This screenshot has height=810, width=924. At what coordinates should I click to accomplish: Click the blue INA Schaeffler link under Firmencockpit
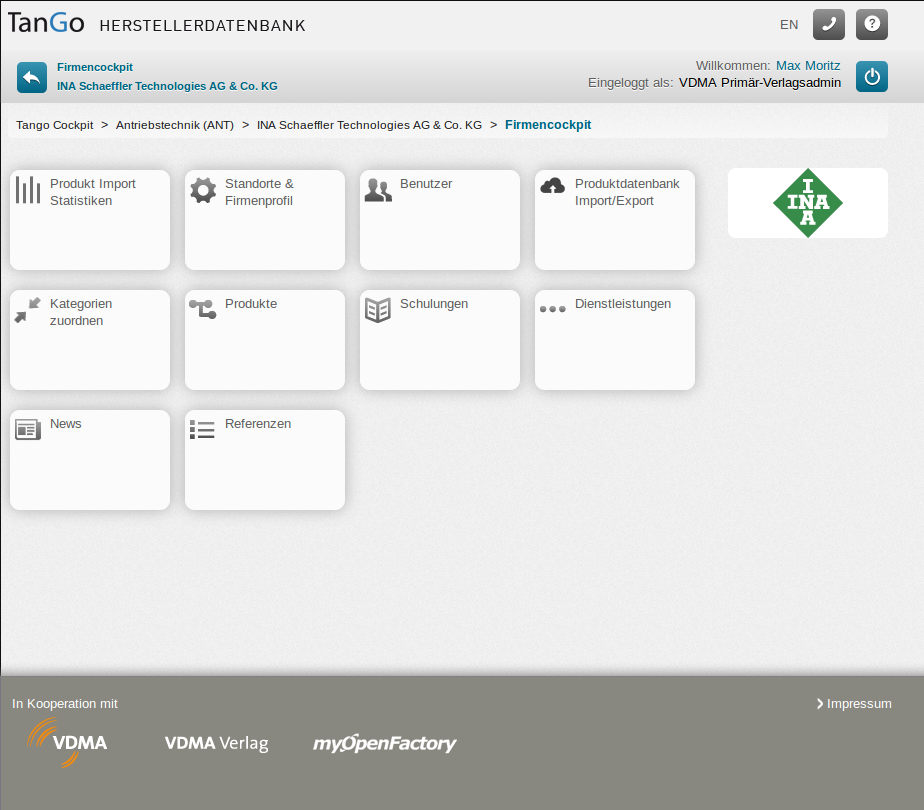pyautogui.click(x=167, y=86)
